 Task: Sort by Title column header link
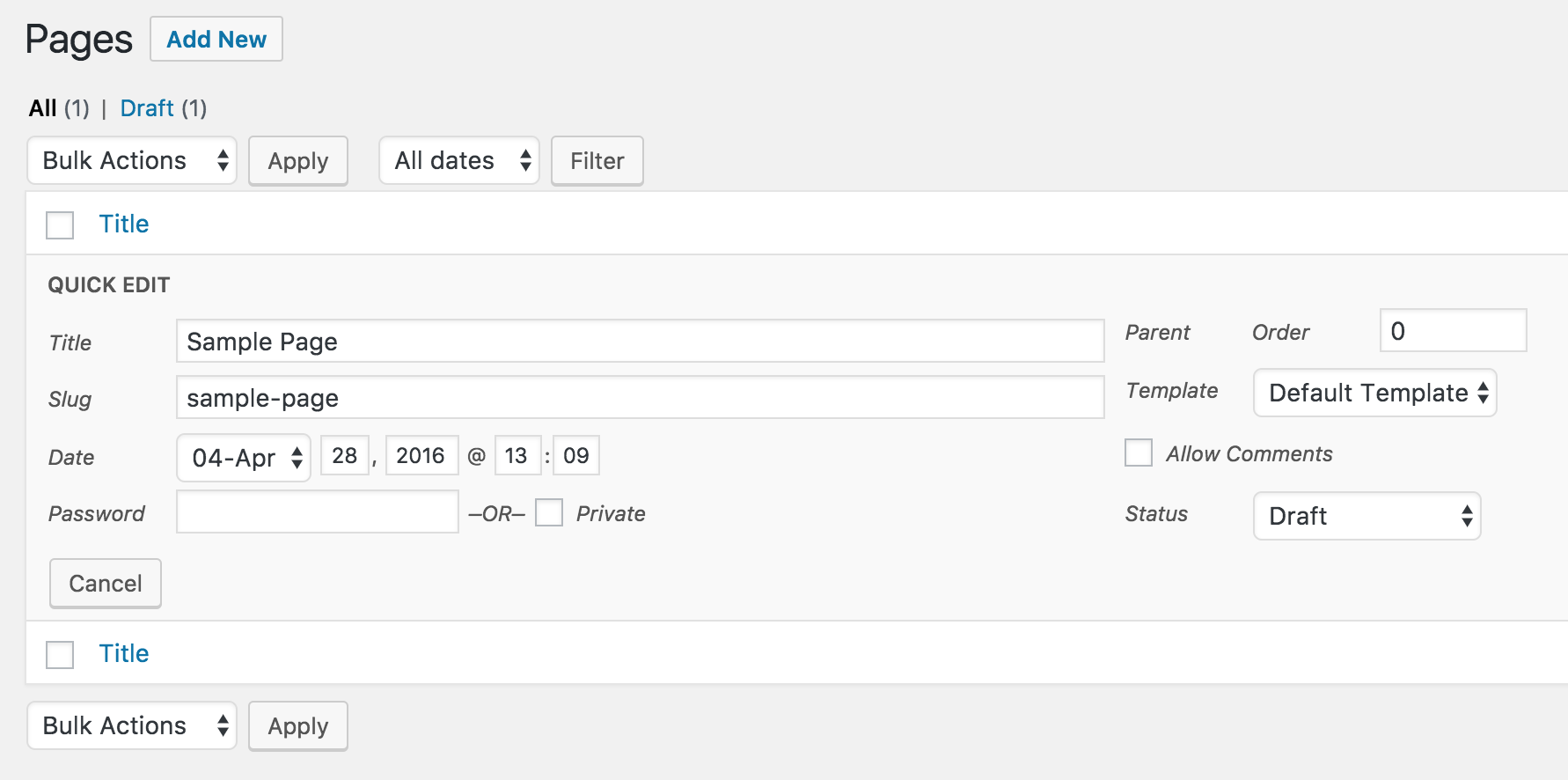pos(124,224)
